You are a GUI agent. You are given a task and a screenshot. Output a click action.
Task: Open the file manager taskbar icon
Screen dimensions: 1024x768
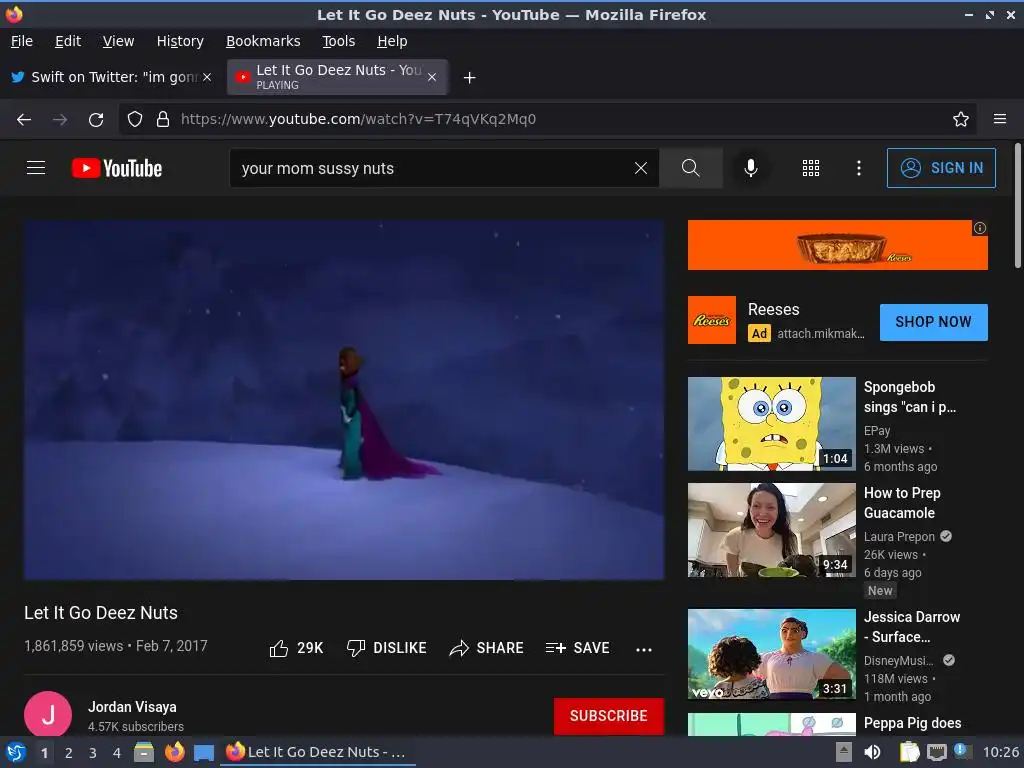[144, 752]
